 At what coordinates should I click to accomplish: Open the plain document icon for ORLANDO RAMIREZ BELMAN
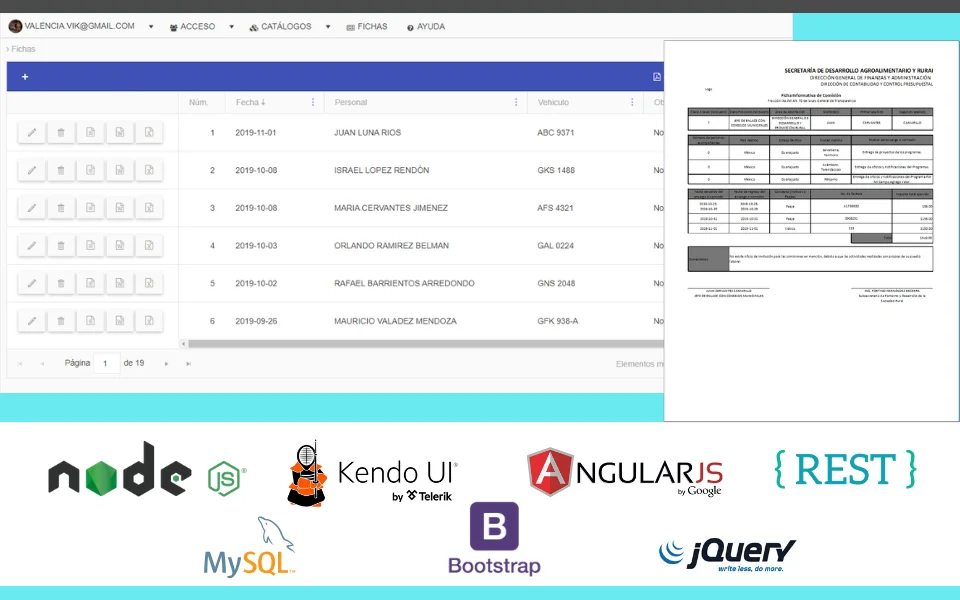91,246
